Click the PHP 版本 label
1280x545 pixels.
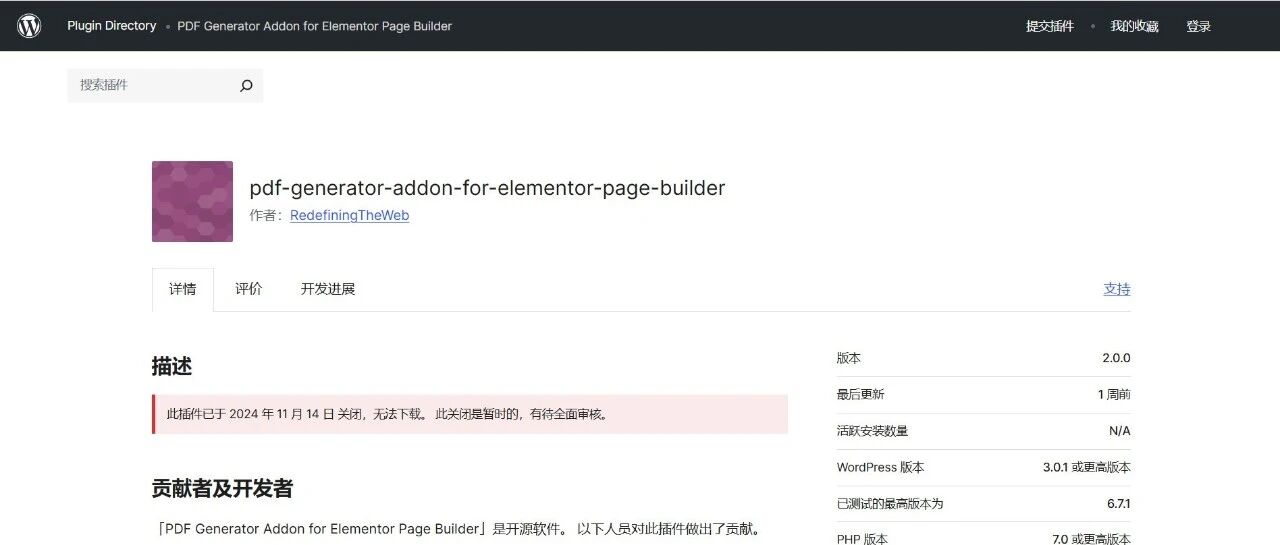(x=862, y=539)
